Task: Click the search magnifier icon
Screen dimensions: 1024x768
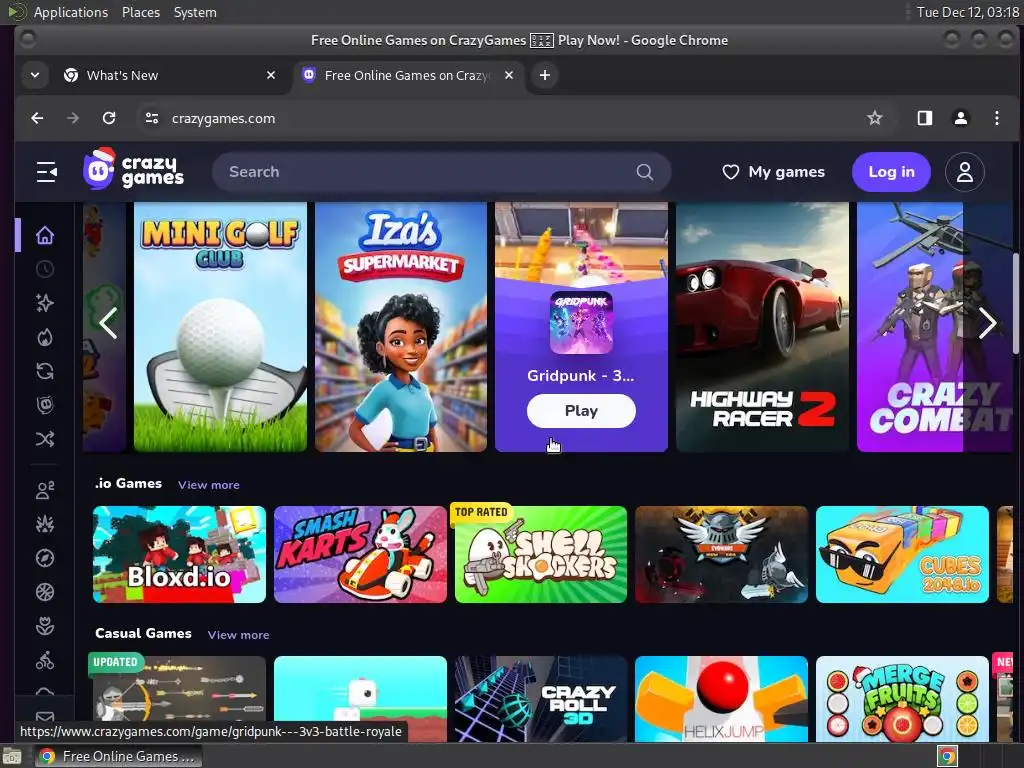Action: (x=645, y=172)
